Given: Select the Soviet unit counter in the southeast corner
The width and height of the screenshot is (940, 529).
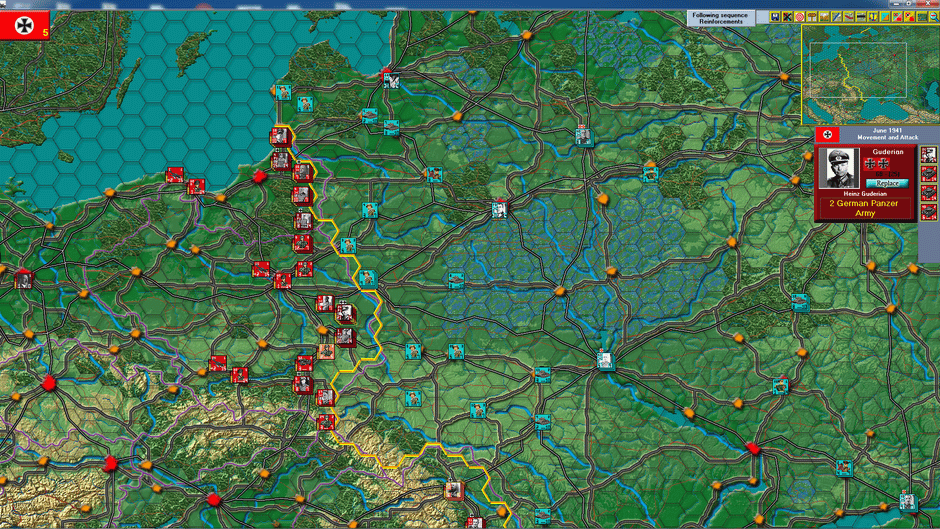Looking at the screenshot, I should click(x=908, y=501).
